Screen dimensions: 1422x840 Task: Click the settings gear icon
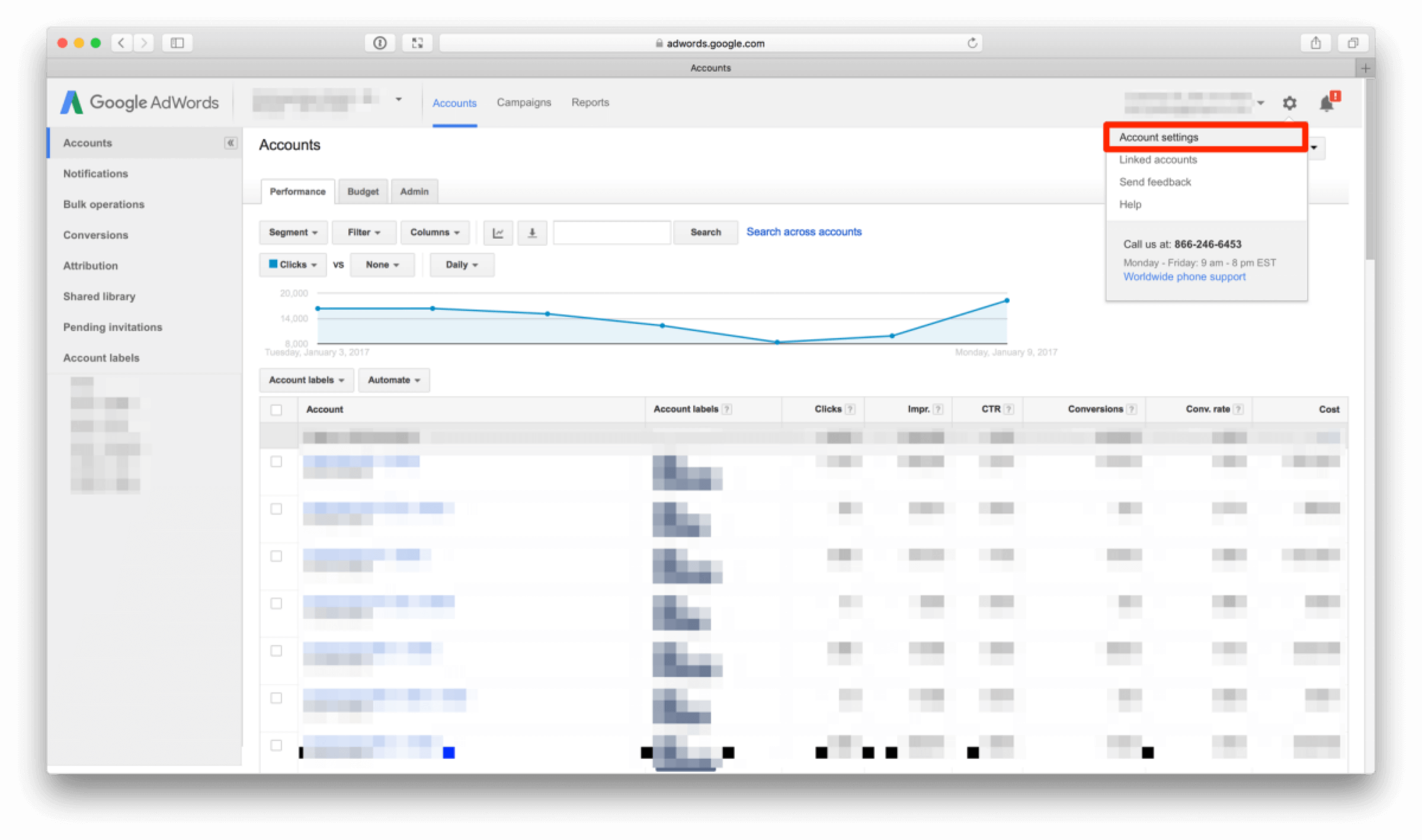tap(1289, 103)
